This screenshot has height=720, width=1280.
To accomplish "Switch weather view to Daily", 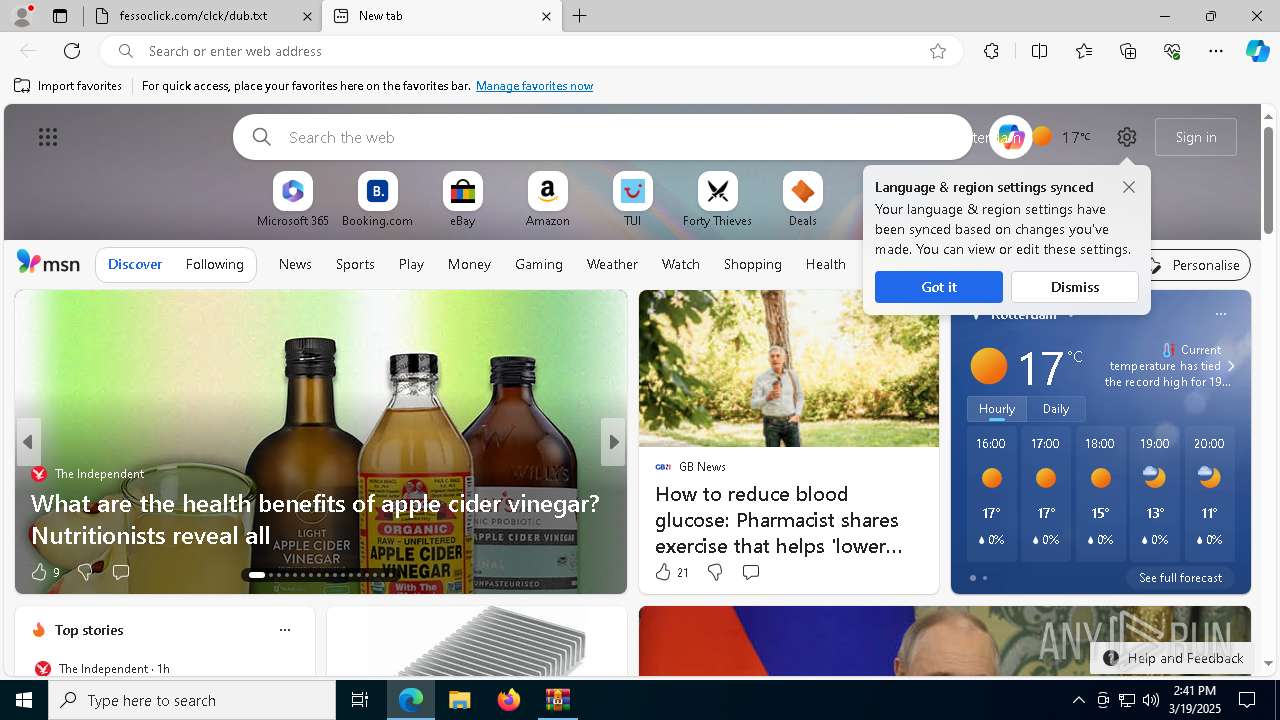I will [x=1056, y=409].
